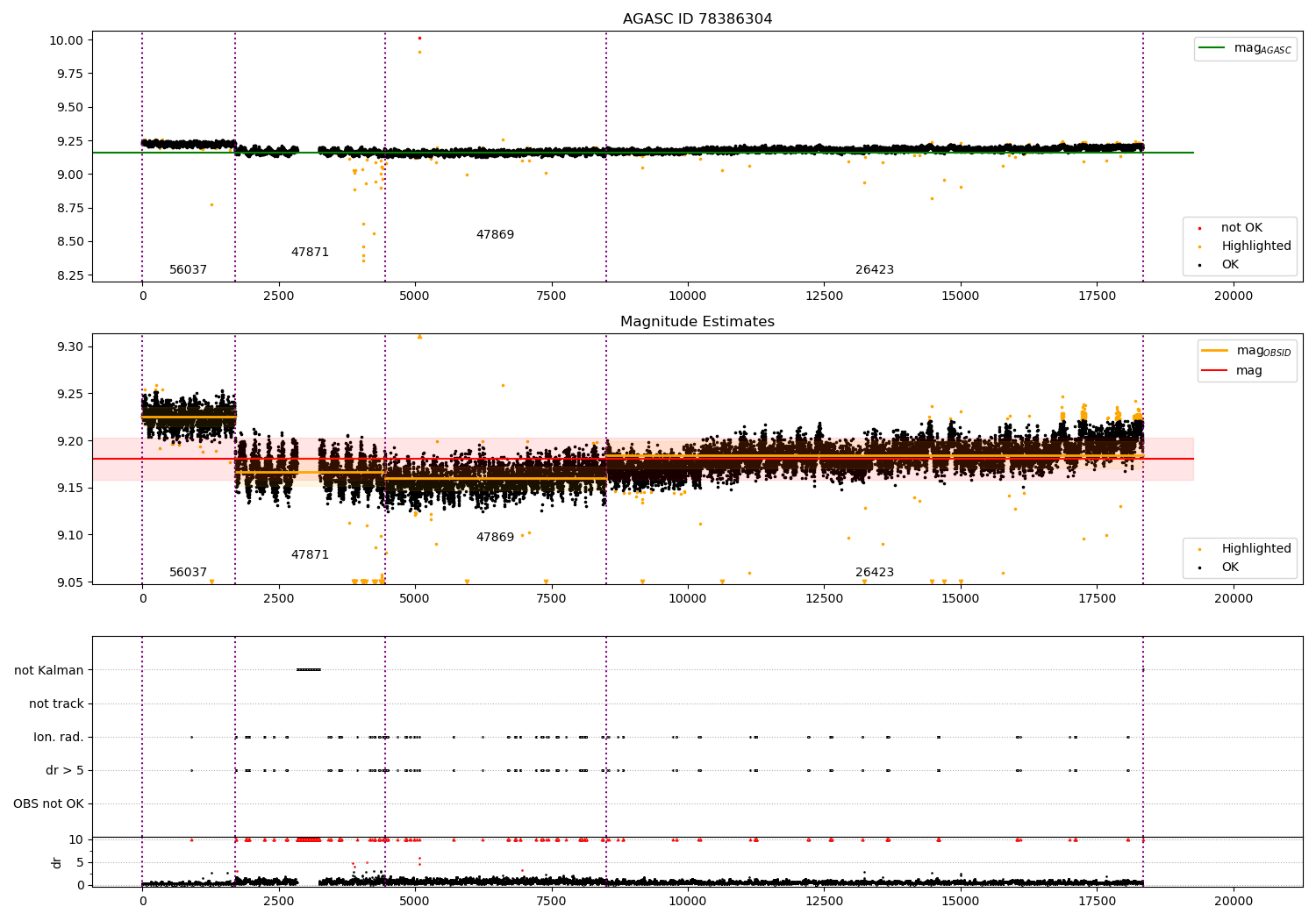Click the 'AGASC ID 78386304' plot title
The height and width of the screenshot is (921, 1316).
pyautogui.click(x=697, y=19)
